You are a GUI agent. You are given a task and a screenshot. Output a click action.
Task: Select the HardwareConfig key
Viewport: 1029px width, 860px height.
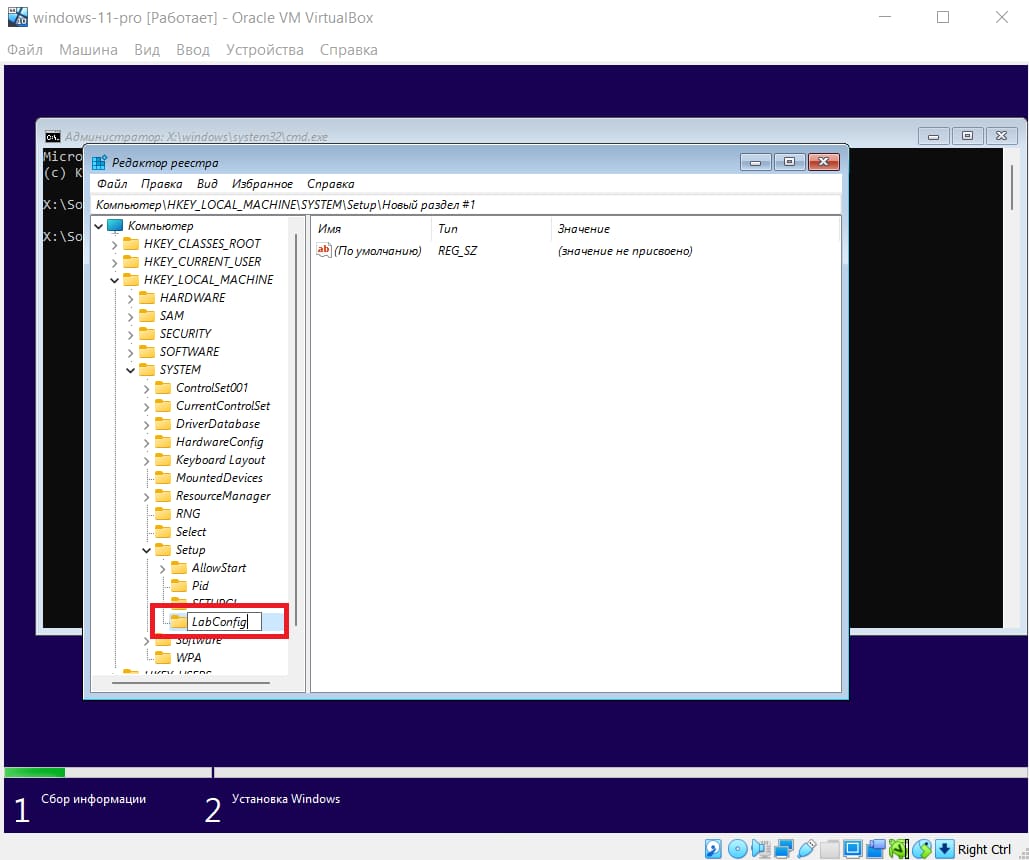coord(219,442)
